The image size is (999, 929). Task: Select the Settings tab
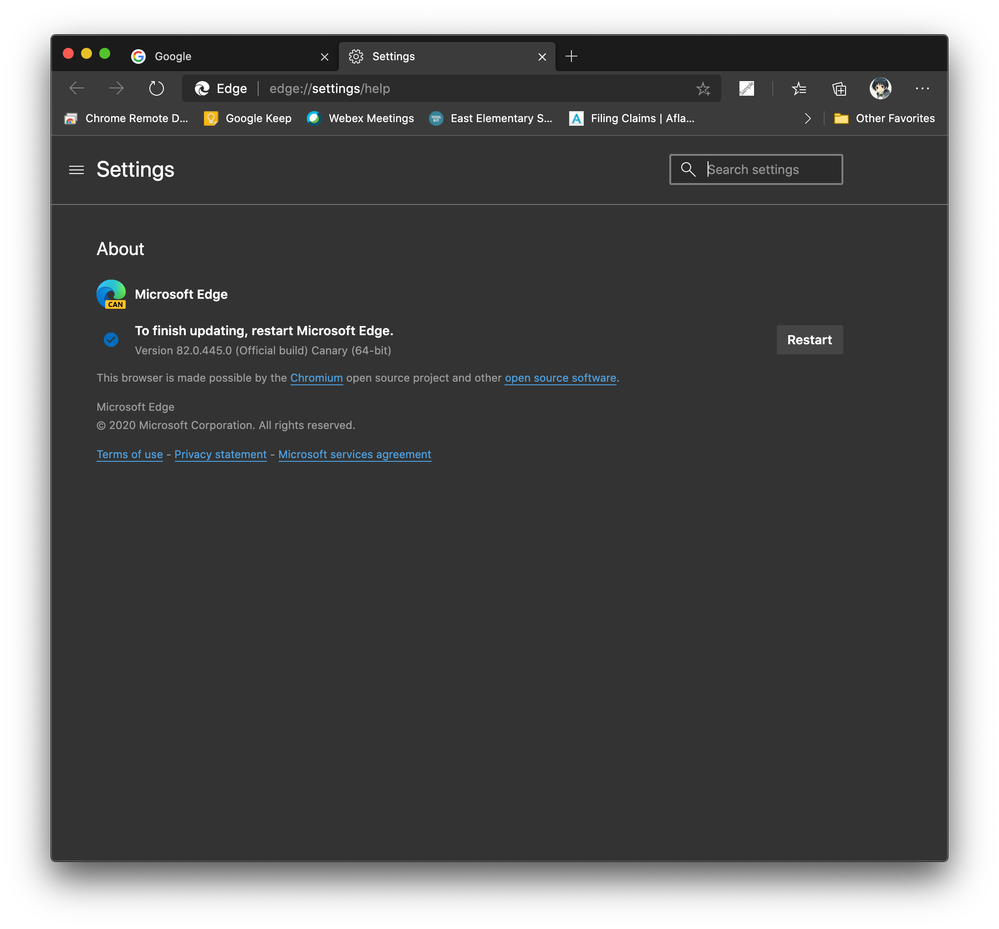(447, 56)
